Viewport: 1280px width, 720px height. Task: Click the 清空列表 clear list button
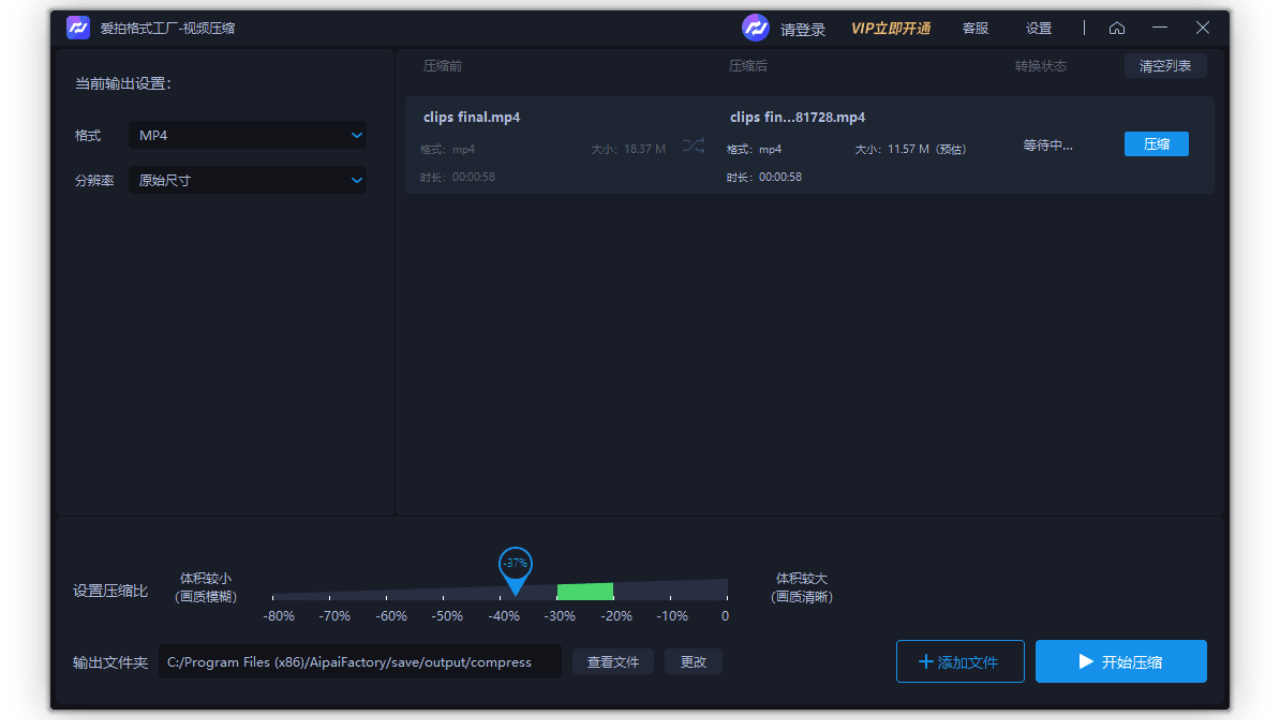click(x=1165, y=65)
